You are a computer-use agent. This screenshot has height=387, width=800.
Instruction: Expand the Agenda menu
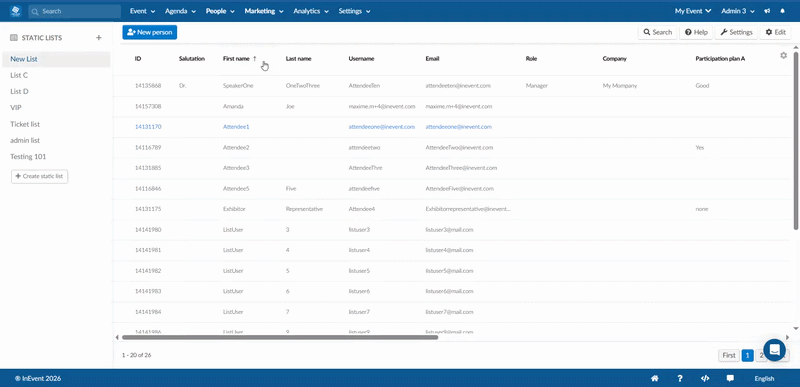tap(181, 11)
